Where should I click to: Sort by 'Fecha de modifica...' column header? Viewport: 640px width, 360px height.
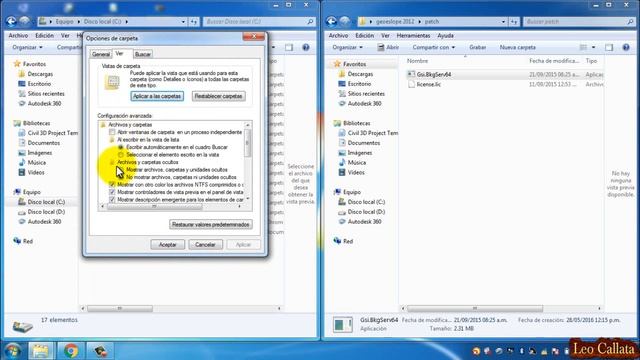pyautogui.click(x=554, y=61)
